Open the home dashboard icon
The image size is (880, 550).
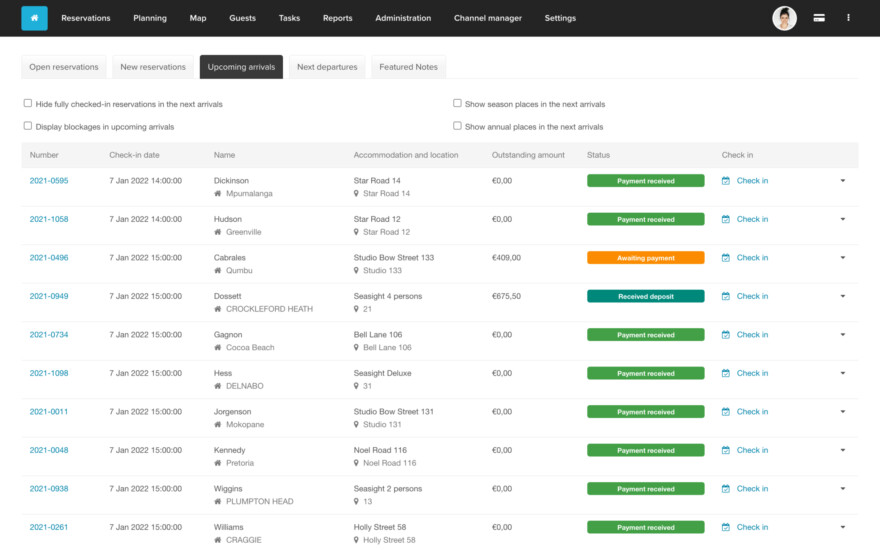[x=34, y=18]
